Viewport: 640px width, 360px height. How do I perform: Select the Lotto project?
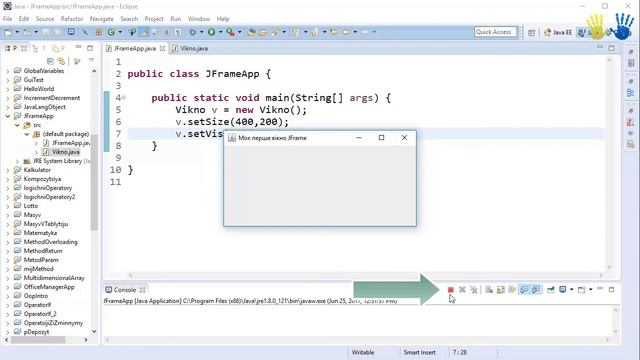(30, 206)
